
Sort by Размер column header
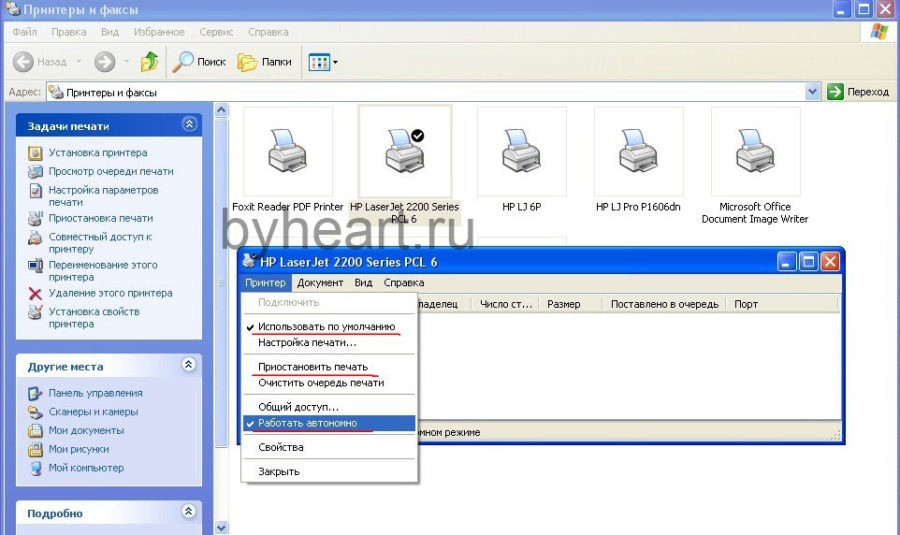coord(571,304)
